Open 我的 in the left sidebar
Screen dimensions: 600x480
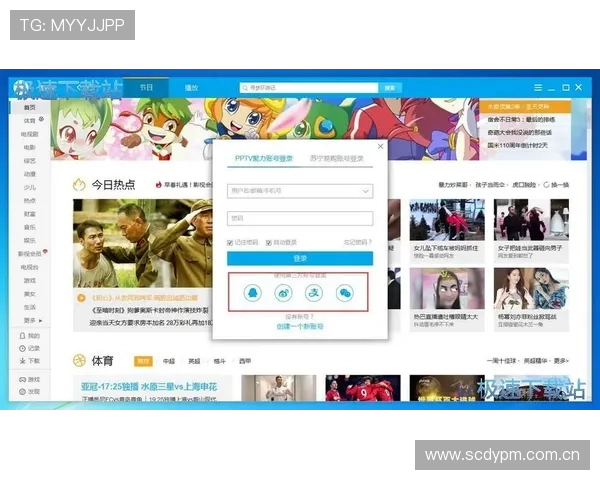[29, 336]
